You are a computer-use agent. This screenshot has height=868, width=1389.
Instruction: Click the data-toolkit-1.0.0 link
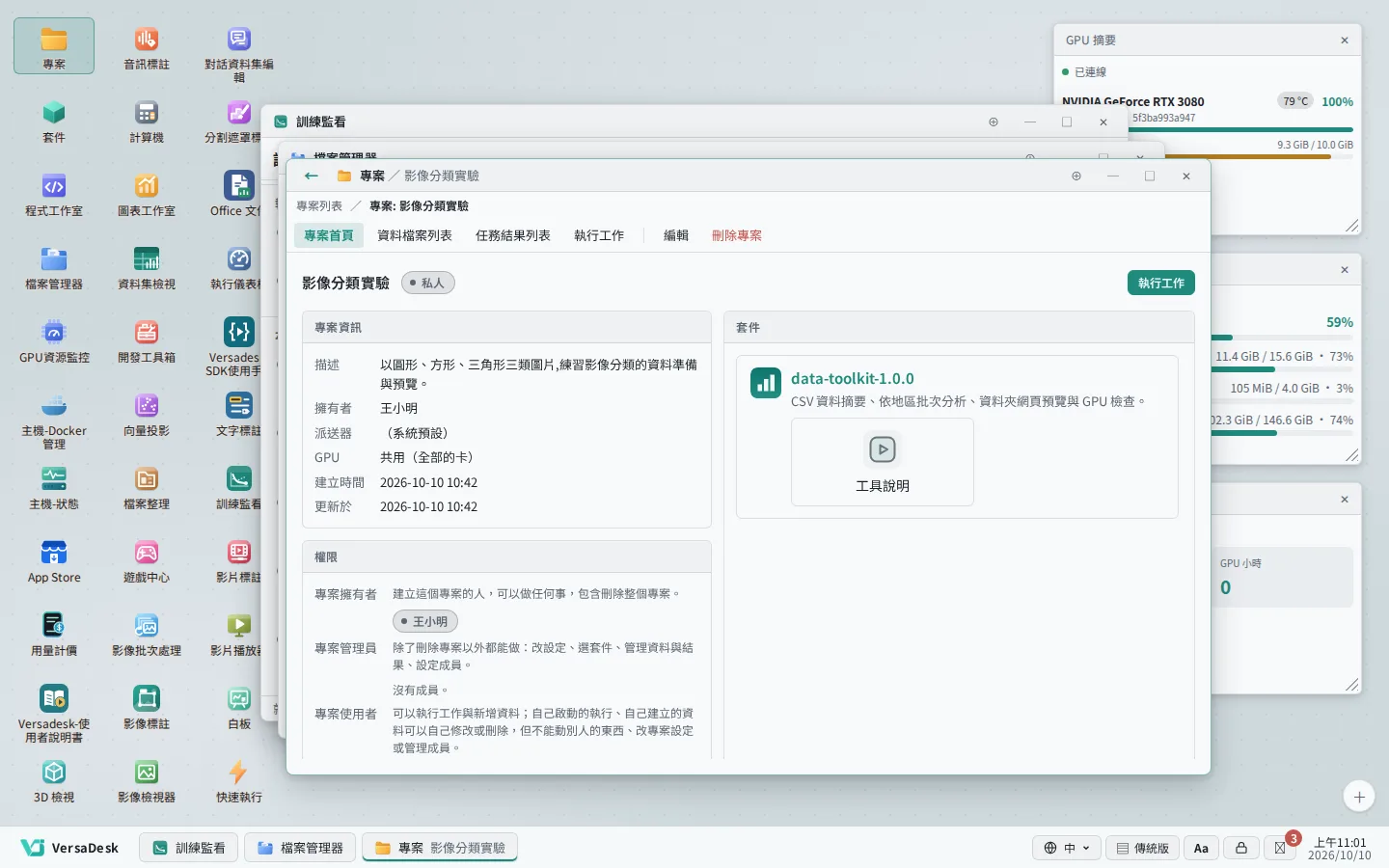[x=853, y=379]
